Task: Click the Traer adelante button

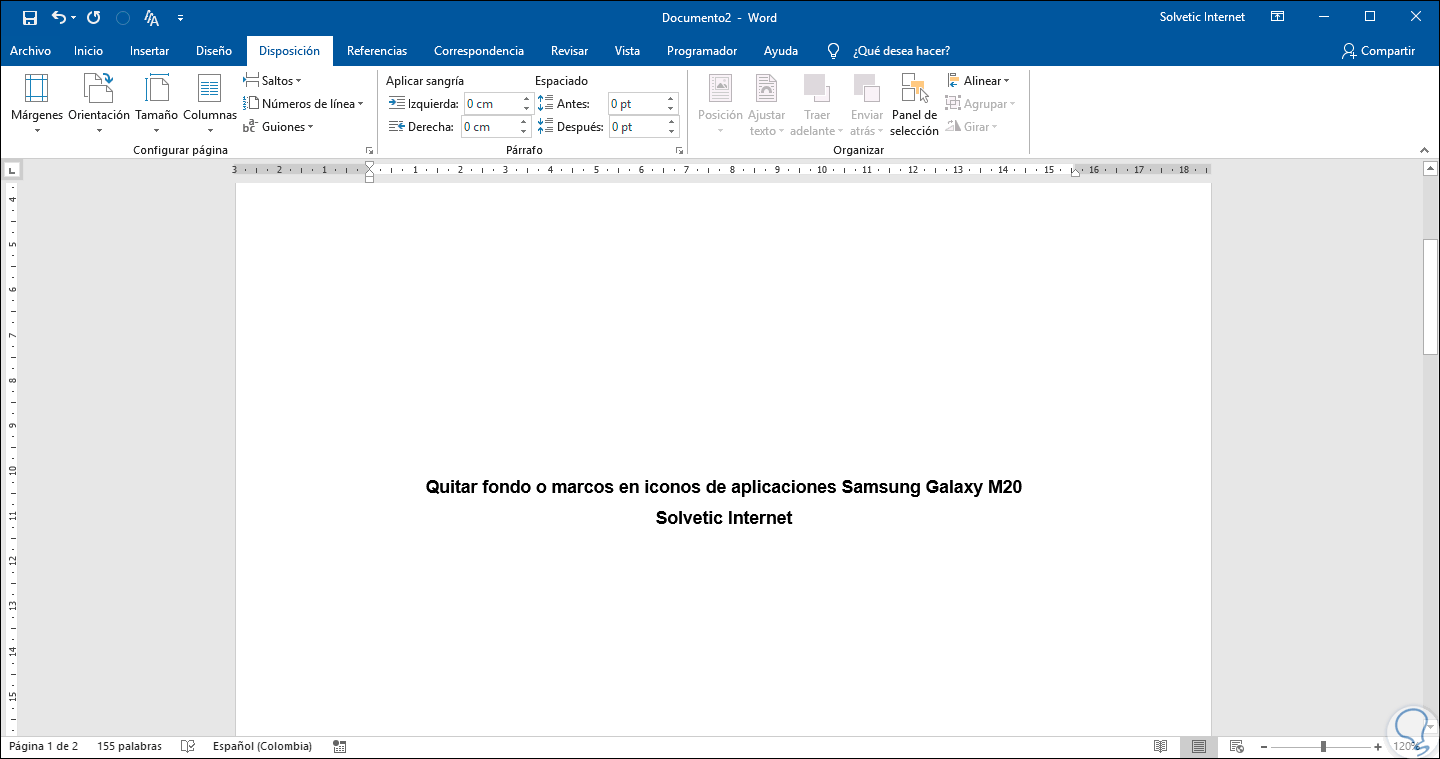Action: 817,104
